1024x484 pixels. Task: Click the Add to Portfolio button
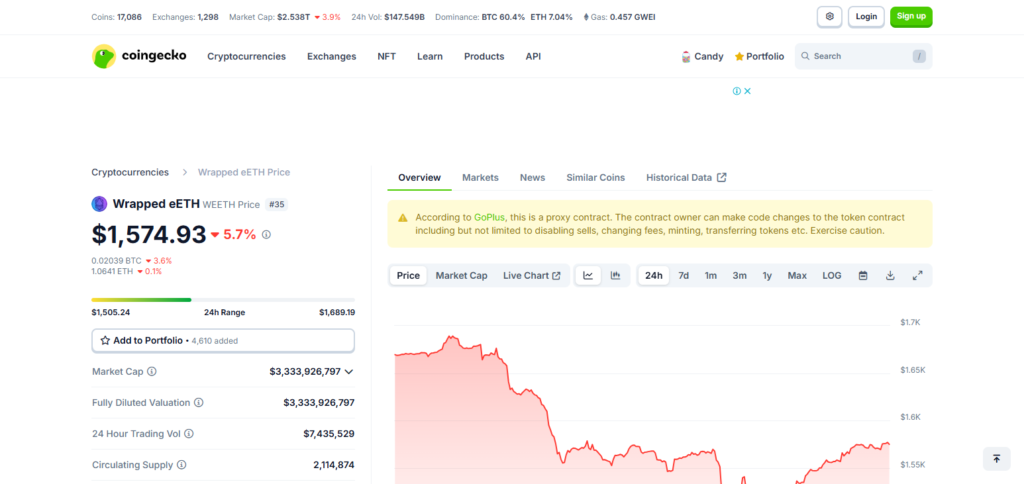point(223,340)
